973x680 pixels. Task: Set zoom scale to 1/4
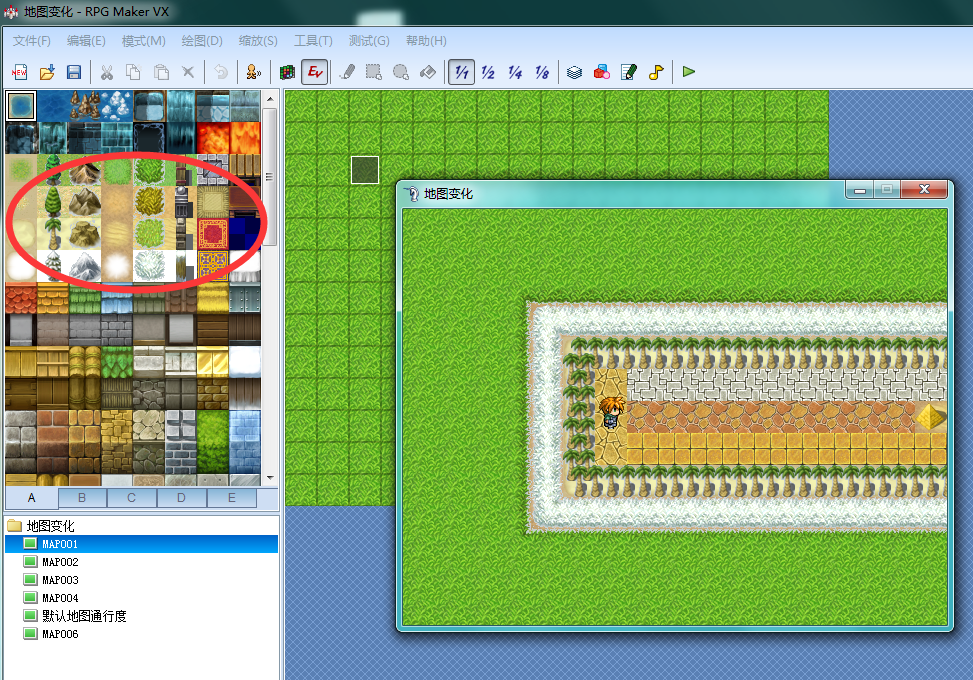[x=515, y=72]
